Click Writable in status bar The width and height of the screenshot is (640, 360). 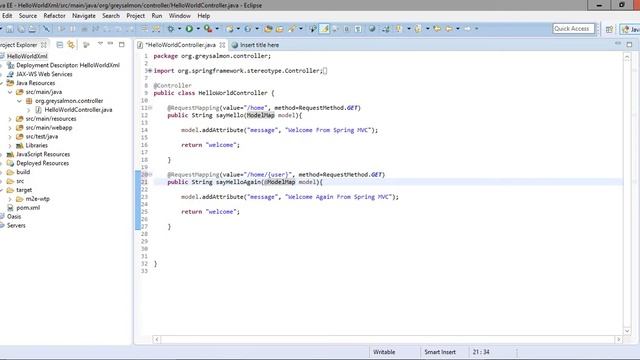[x=384, y=352]
